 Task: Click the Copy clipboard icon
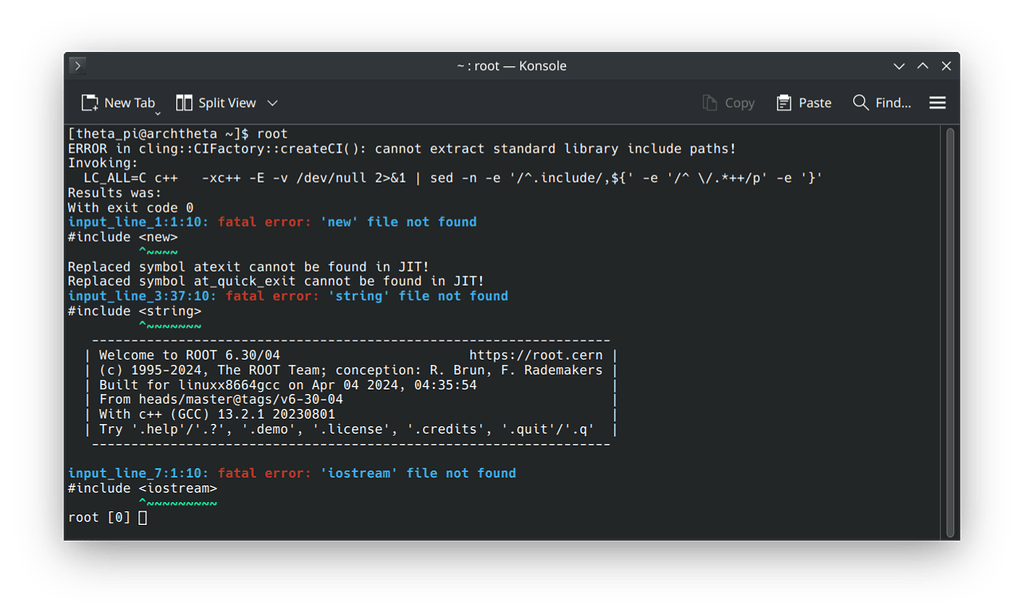pos(710,103)
